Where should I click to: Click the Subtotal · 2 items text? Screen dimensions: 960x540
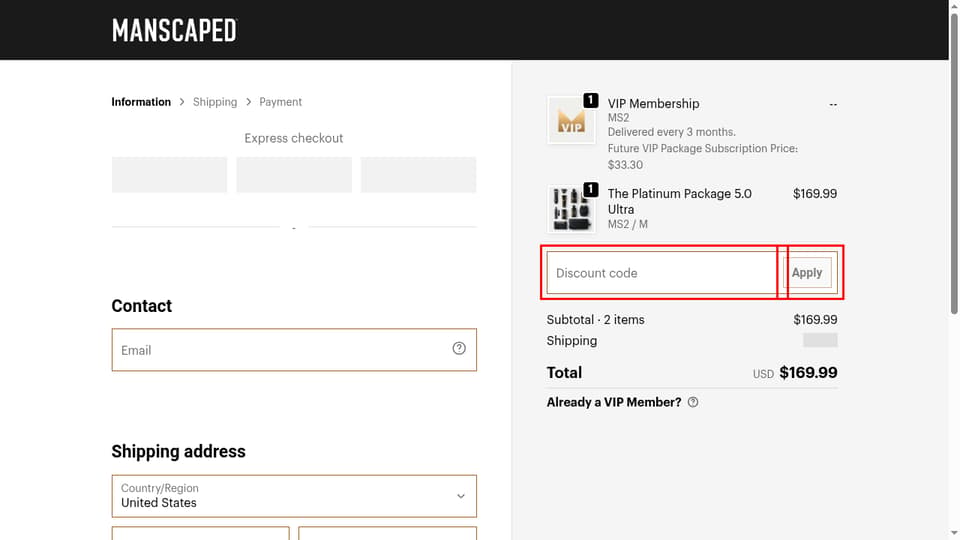coord(596,320)
